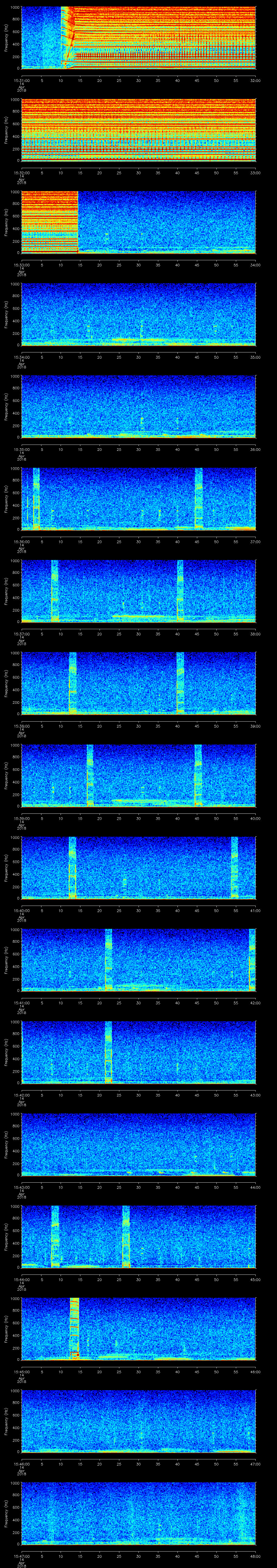Click the 48:00 end label at the bottom
This screenshot has height=1568, width=277.
(255, 1556)
